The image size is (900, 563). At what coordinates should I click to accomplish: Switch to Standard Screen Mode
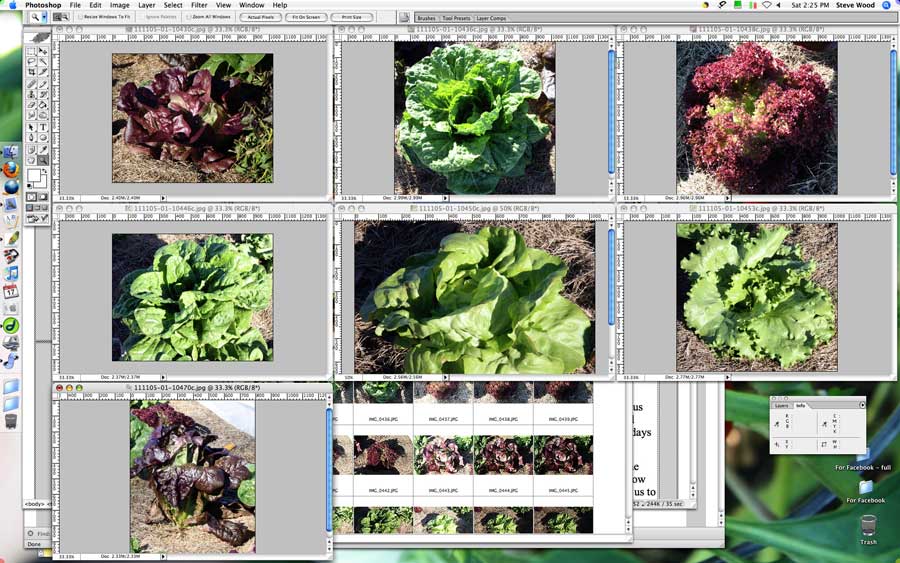point(29,208)
